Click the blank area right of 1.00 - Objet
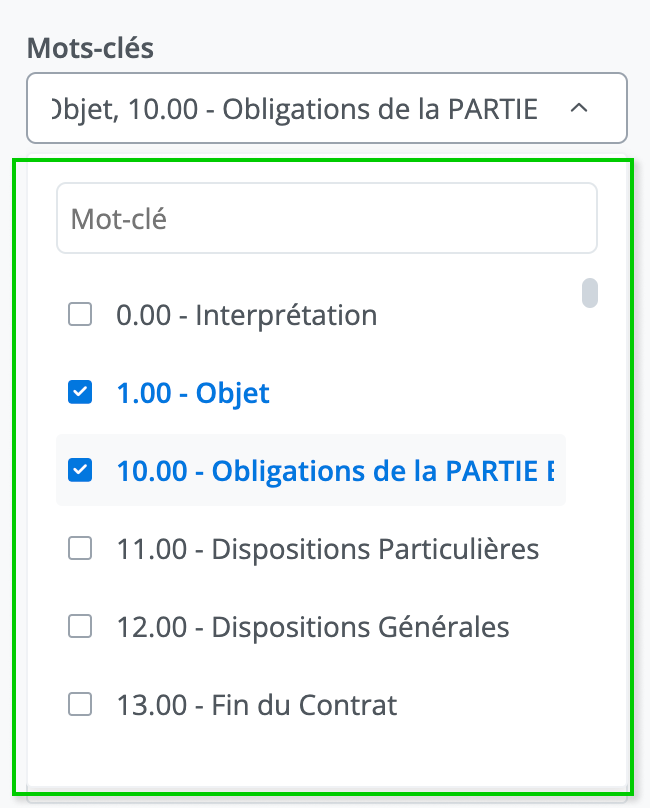650x808 pixels. click(x=420, y=393)
